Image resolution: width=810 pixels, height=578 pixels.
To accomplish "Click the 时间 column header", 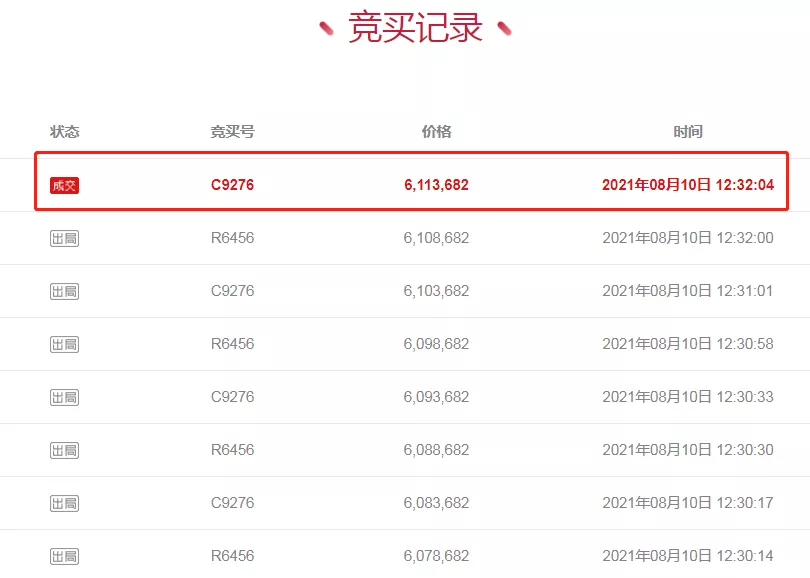I will click(x=688, y=132).
